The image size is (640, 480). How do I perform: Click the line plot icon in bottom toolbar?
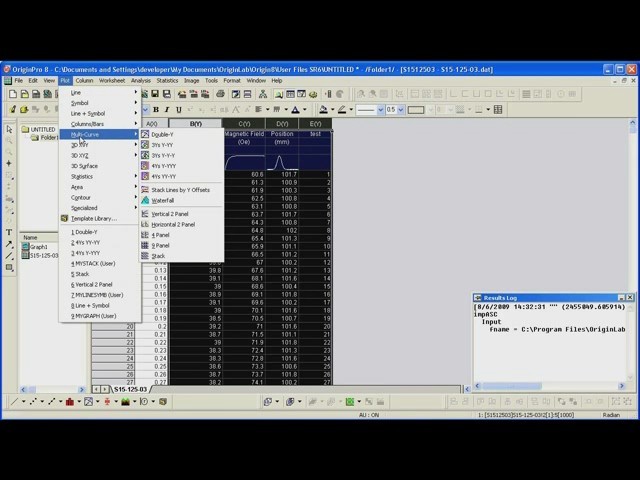pyautogui.click(x=14, y=402)
